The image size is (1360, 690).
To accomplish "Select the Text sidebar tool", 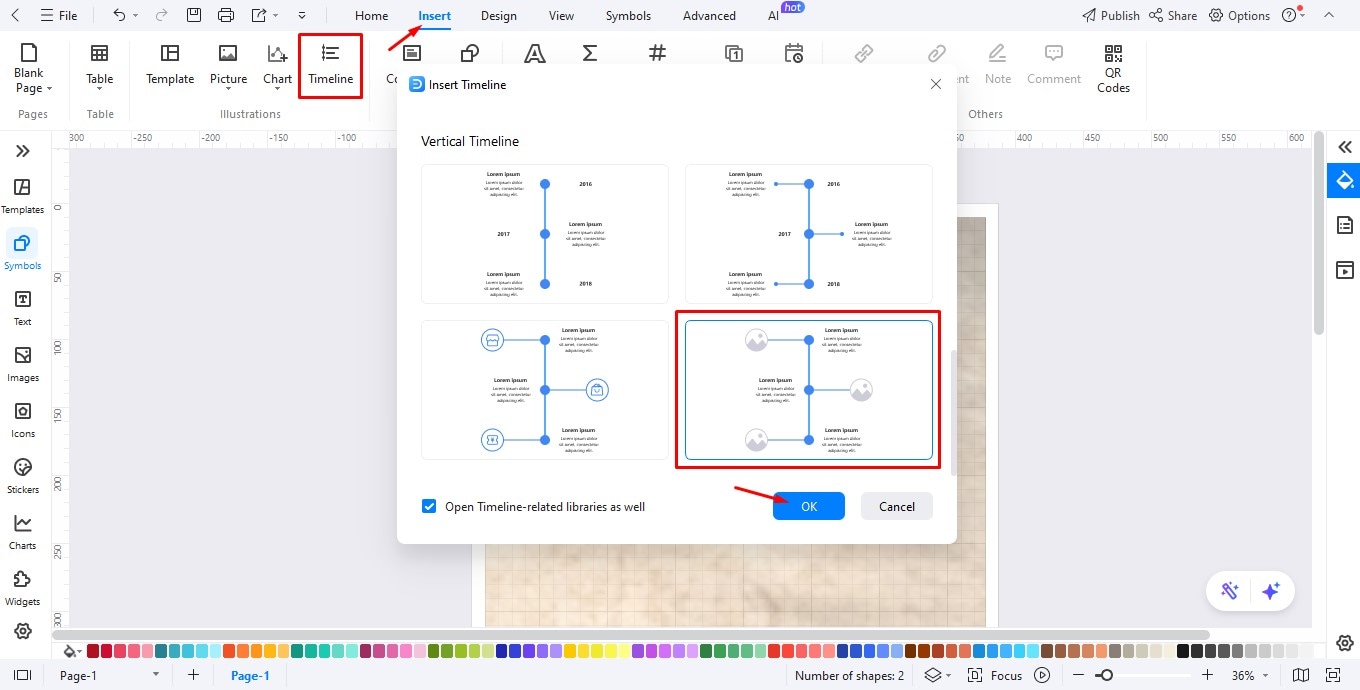I will pyautogui.click(x=23, y=308).
